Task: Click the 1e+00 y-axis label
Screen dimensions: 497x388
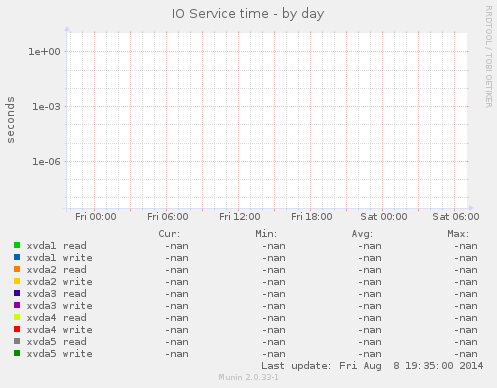Action: [44, 52]
